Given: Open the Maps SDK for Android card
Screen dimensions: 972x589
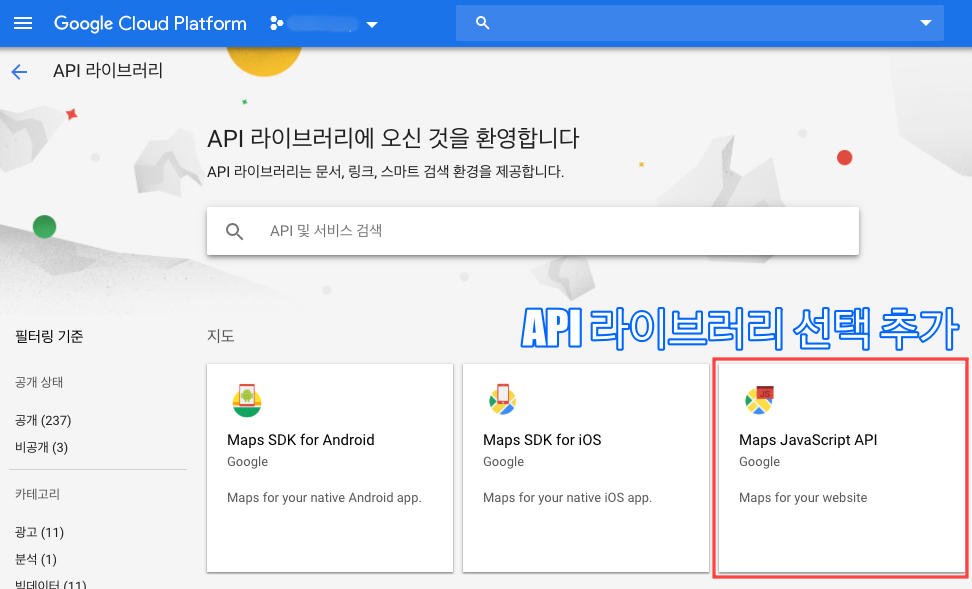Looking at the screenshot, I should coord(330,467).
